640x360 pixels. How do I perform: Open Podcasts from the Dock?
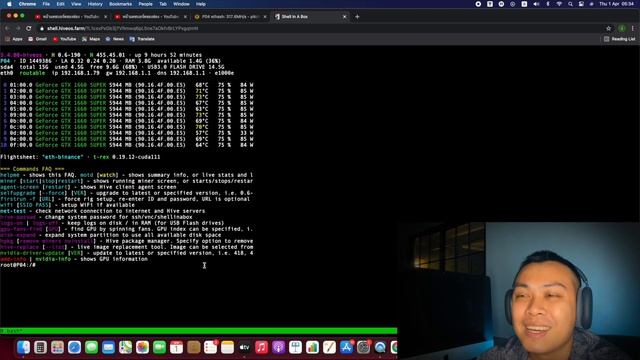(278, 347)
